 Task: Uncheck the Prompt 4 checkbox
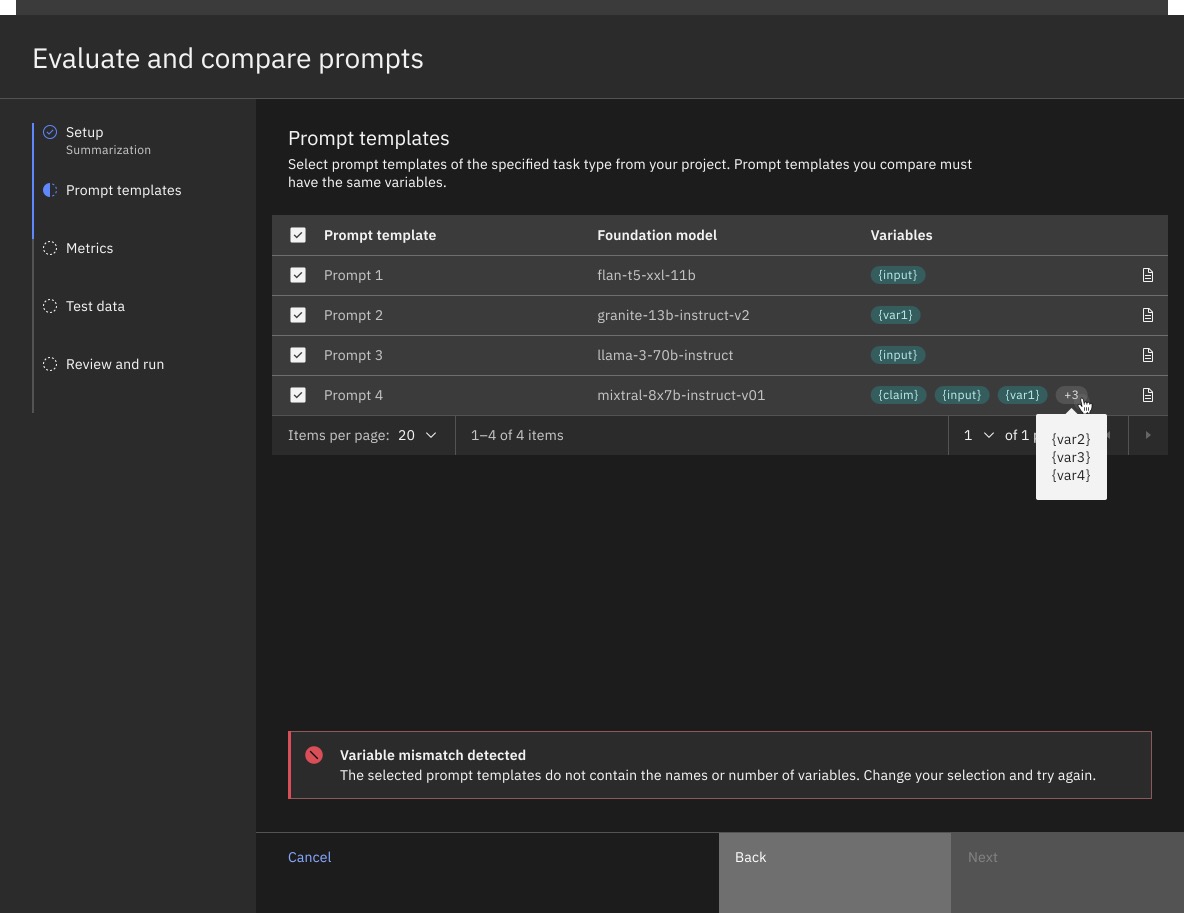(298, 395)
